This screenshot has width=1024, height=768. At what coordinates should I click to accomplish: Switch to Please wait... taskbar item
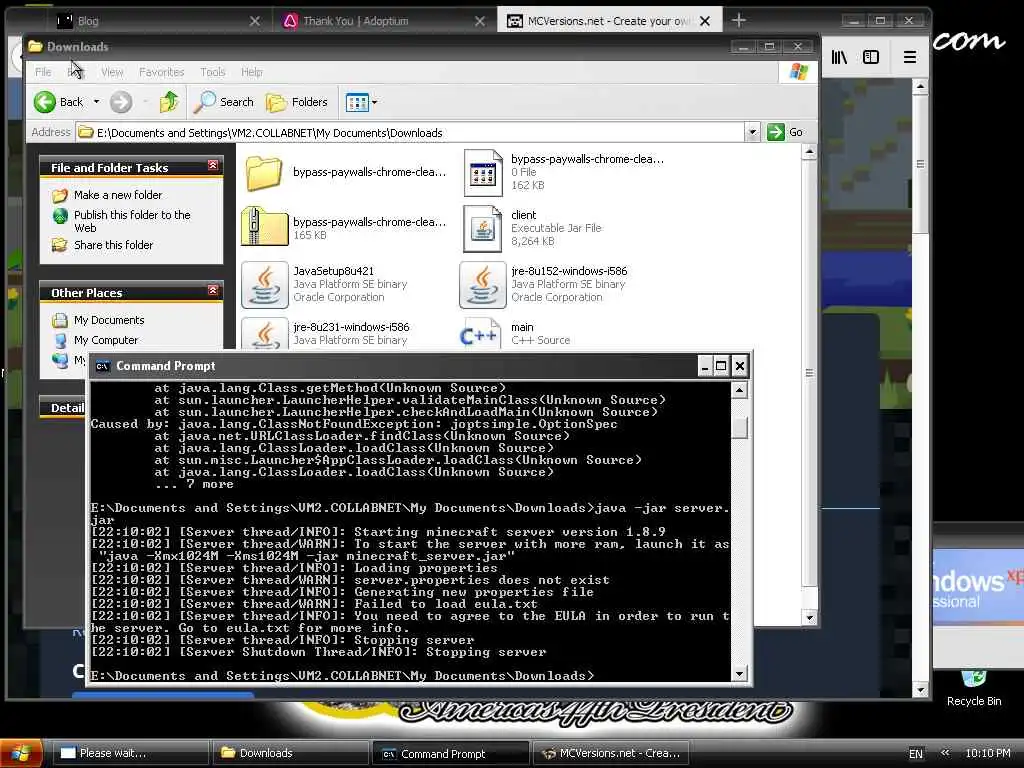(129, 754)
